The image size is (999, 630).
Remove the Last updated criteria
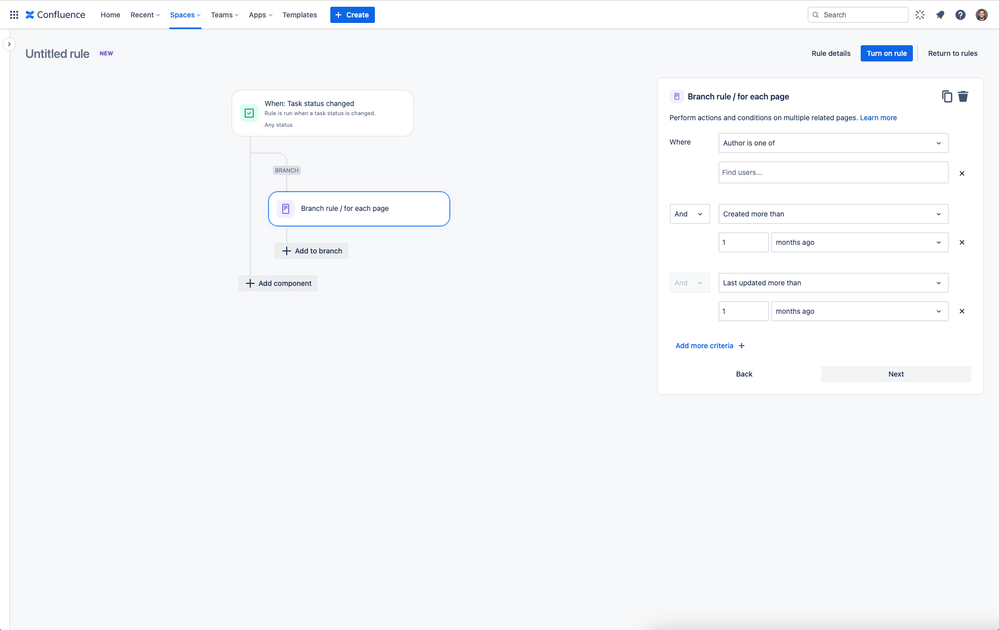click(962, 311)
